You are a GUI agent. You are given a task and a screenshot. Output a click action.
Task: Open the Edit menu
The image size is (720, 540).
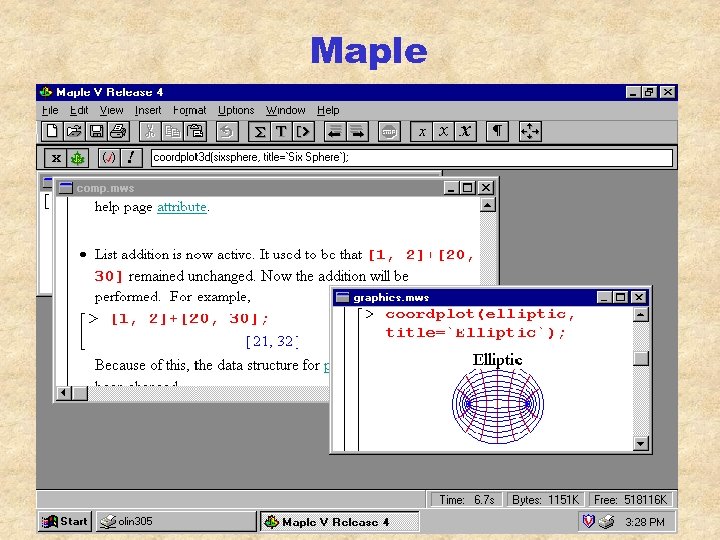point(79,110)
